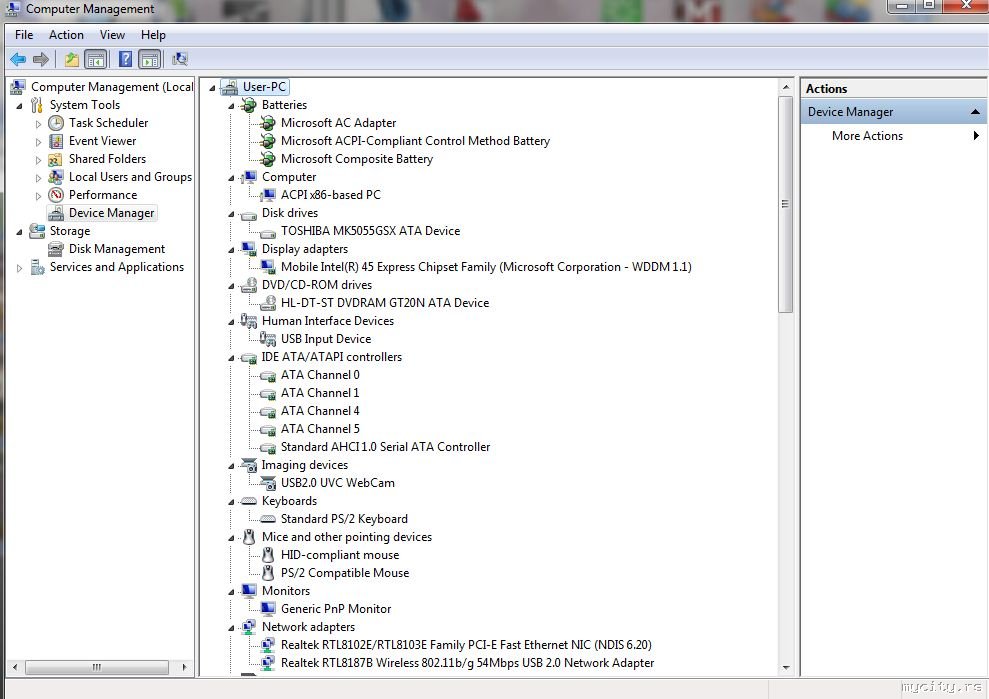Expand the Task Scheduler node
Viewport: 989px width, 699px height.
click(x=38, y=124)
